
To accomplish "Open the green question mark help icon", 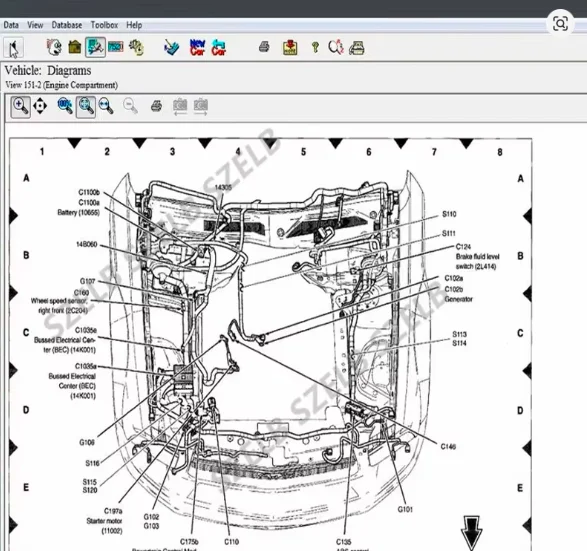I will pyautogui.click(x=315, y=47).
